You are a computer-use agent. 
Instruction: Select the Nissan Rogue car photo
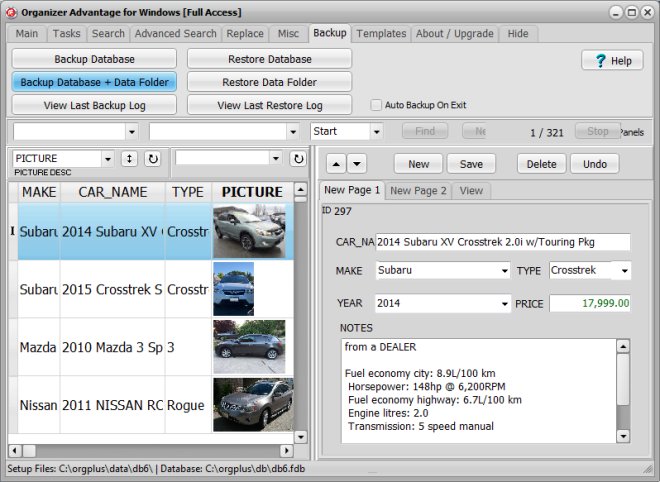coord(253,405)
